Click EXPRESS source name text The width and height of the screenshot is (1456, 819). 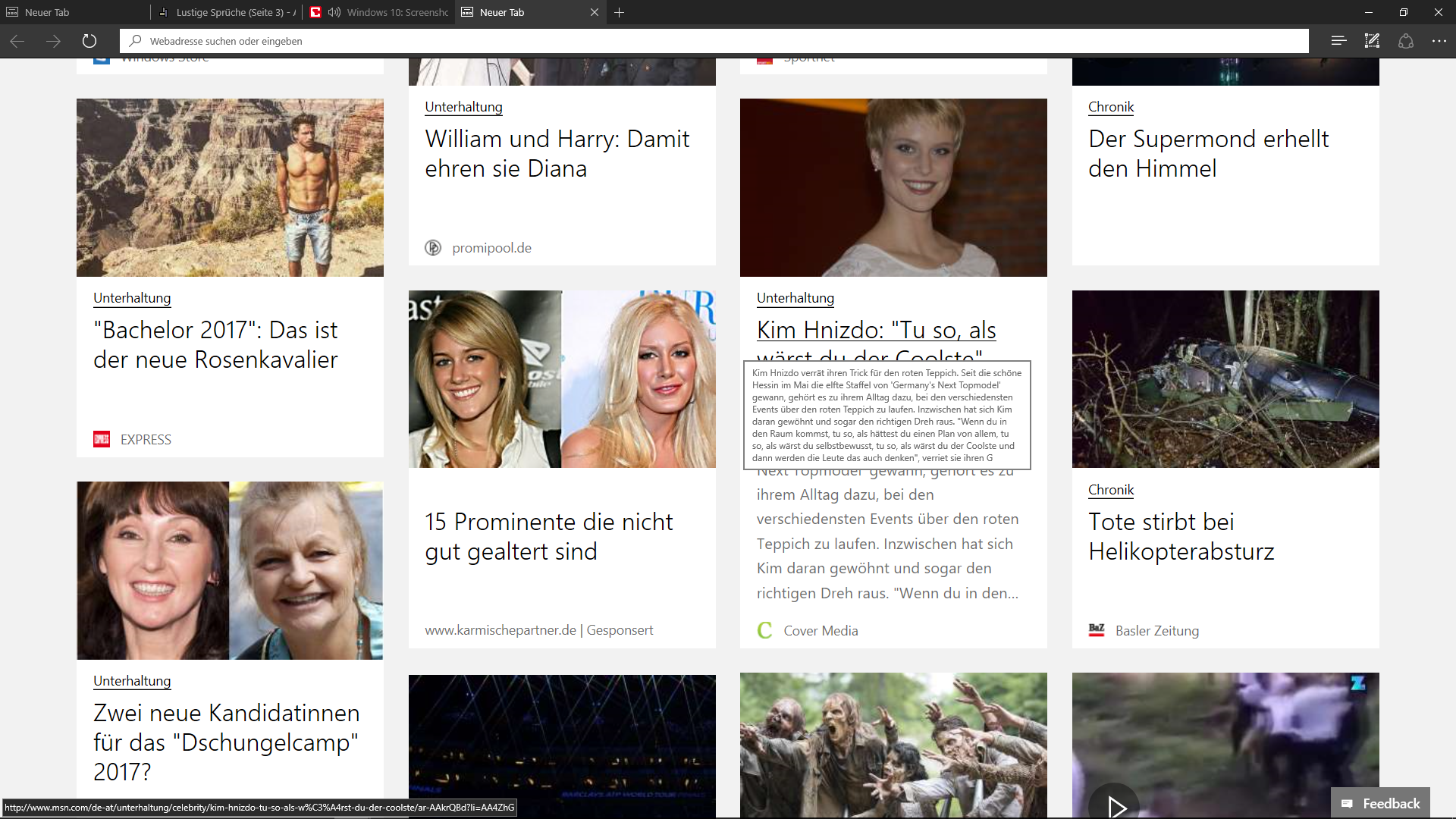click(x=146, y=440)
